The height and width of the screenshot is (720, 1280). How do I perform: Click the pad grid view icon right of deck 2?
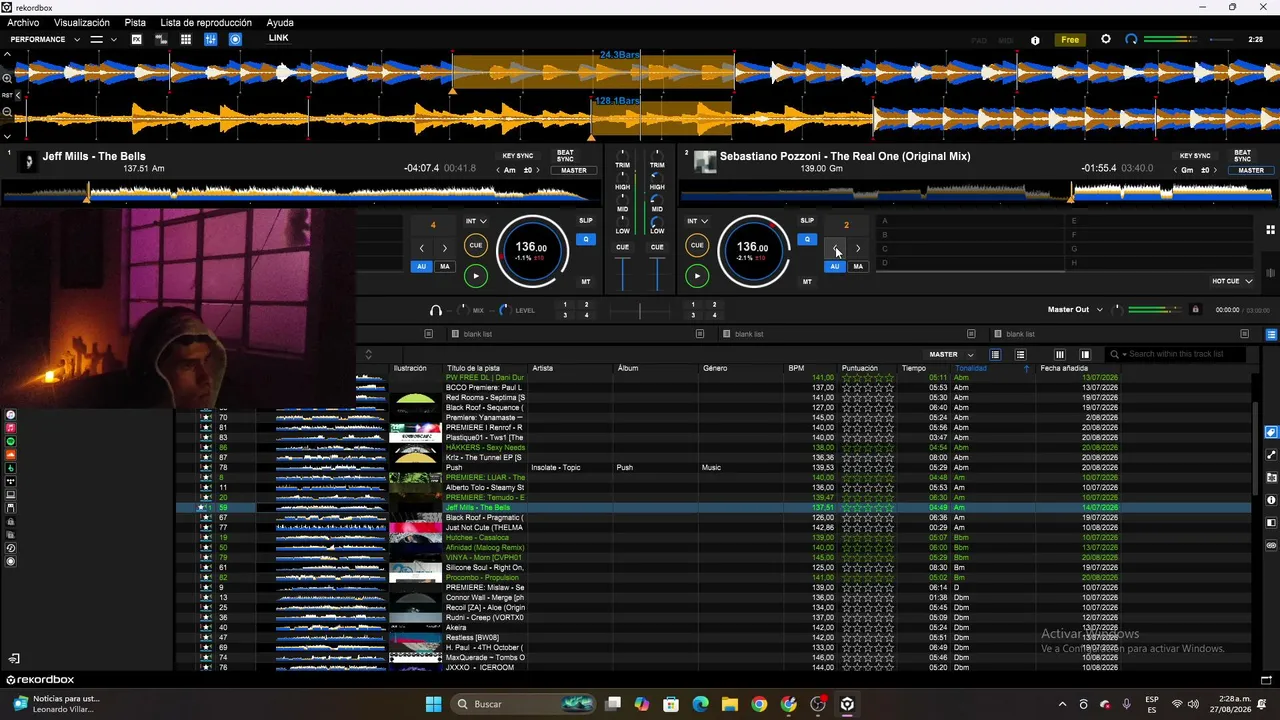point(1270,229)
